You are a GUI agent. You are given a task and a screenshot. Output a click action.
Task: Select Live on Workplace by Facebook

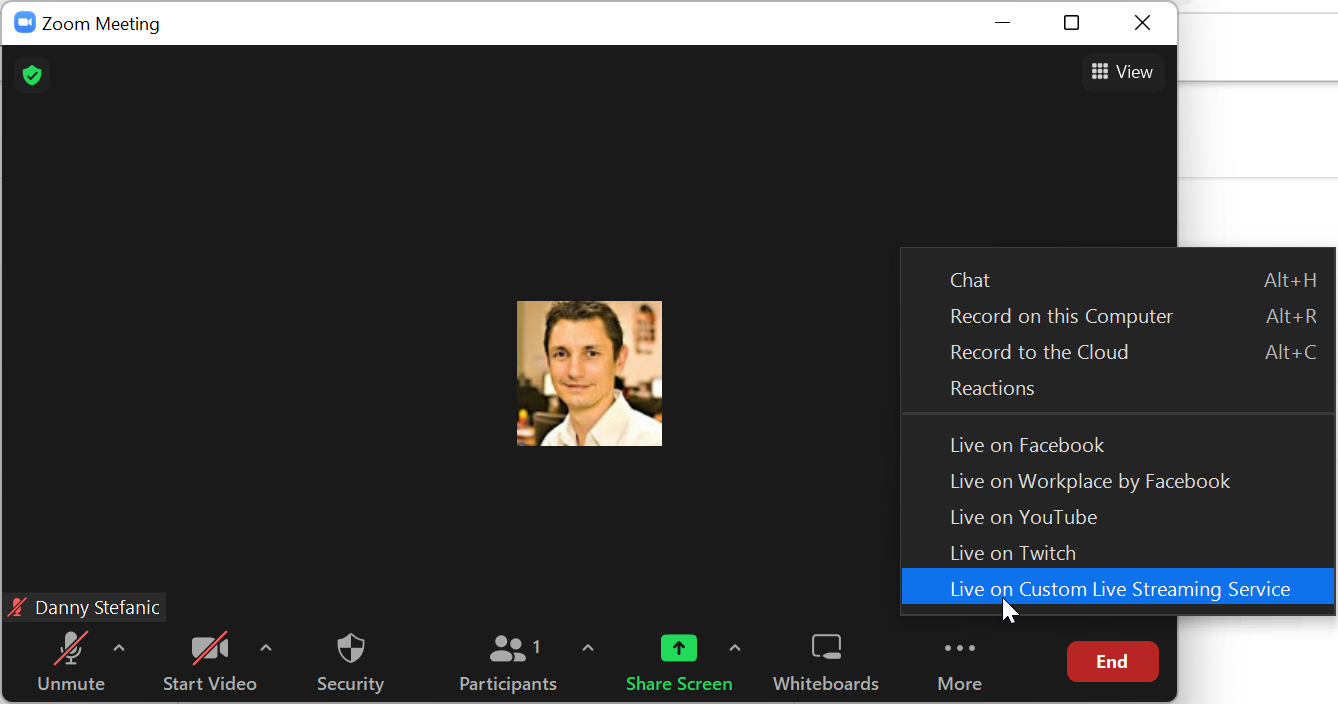(x=1118, y=481)
